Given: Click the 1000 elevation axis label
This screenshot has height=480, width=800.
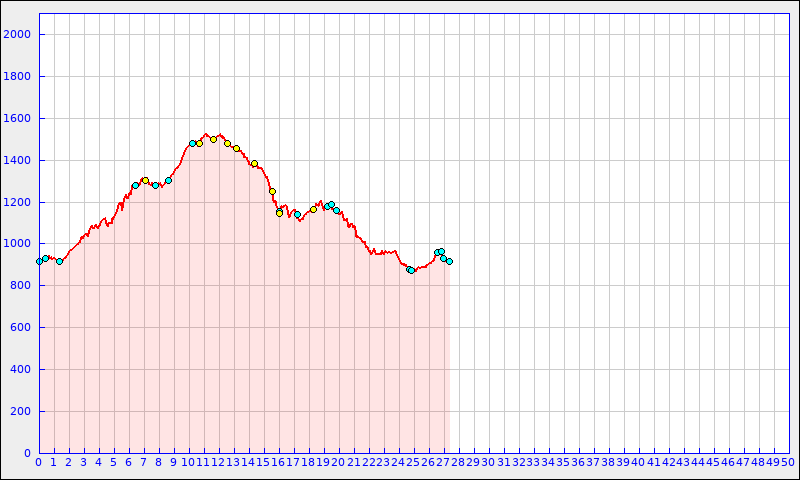Looking at the screenshot, I should (x=18, y=244).
